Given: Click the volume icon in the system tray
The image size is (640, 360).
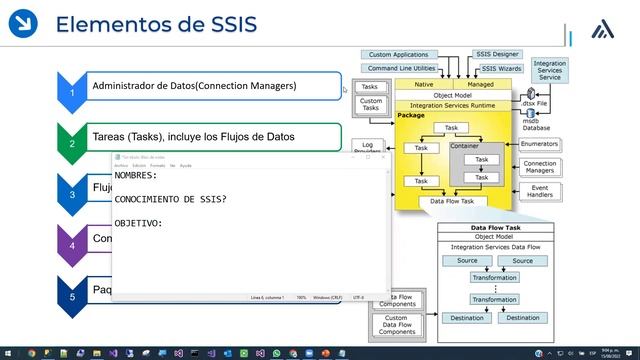Looking at the screenshot, I should pos(571,353).
